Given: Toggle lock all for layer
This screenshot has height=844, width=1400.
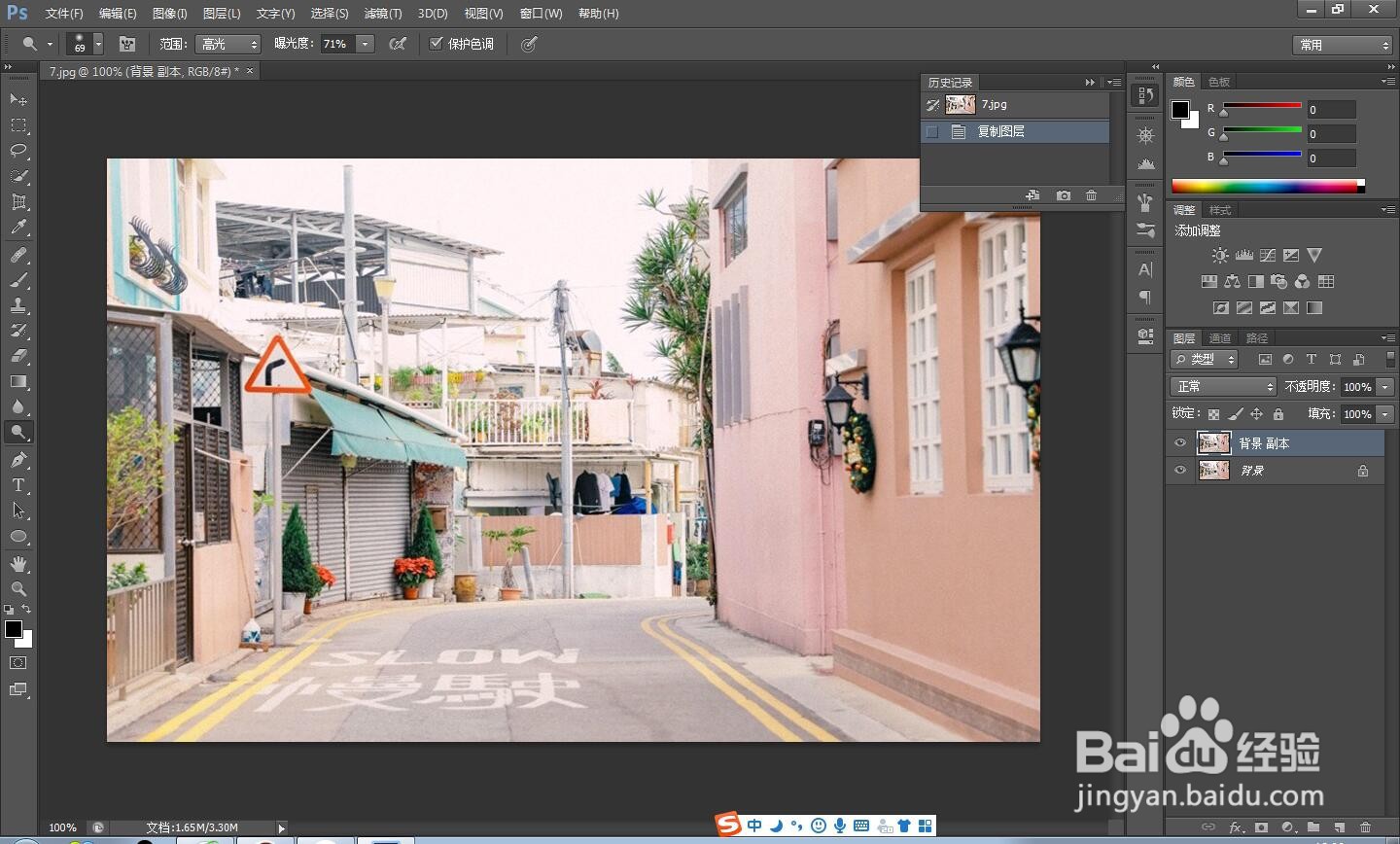Looking at the screenshot, I should point(1277,414).
